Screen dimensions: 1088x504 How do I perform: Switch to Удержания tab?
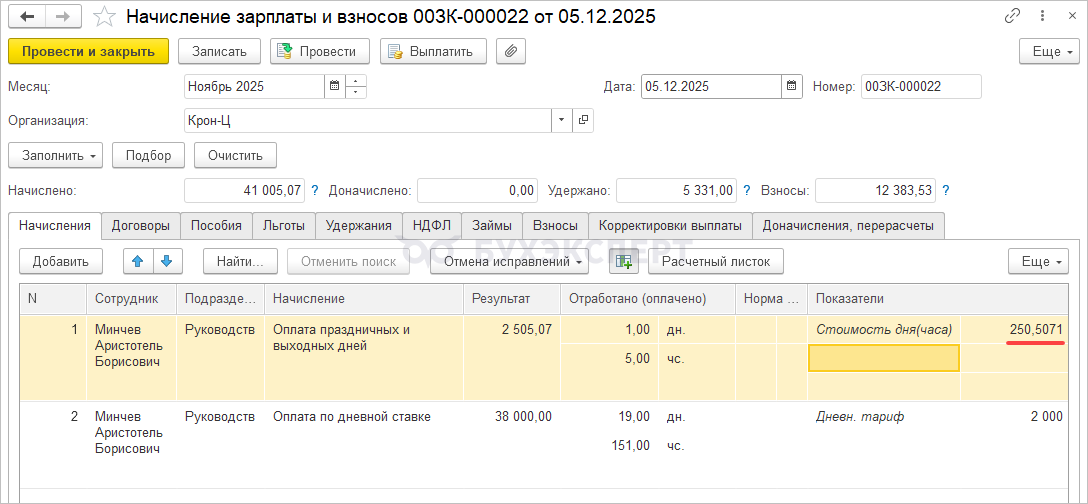pyautogui.click(x=359, y=226)
